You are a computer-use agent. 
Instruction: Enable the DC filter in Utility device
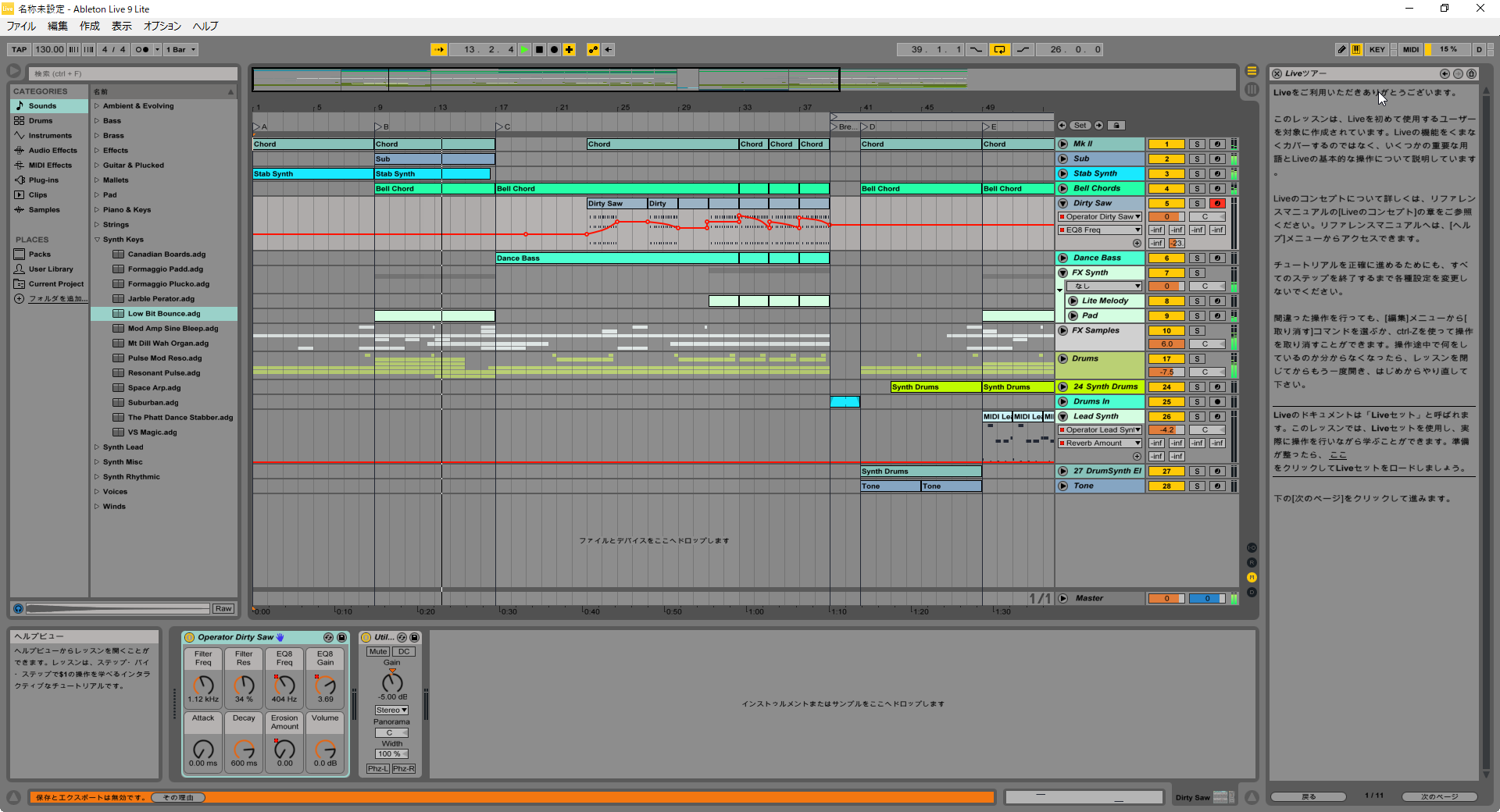point(404,651)
